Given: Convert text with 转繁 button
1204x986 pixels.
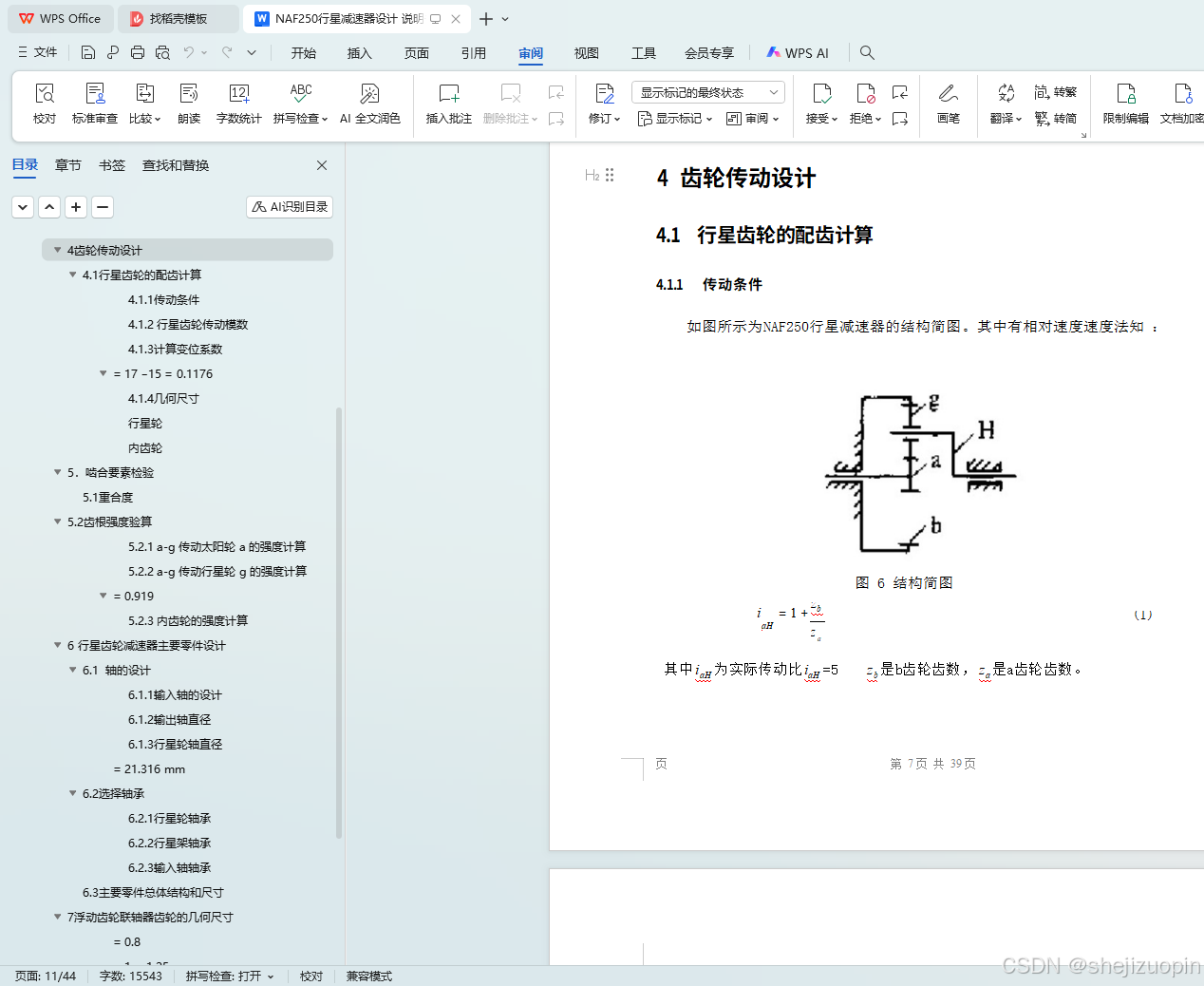Looking at the screenshot, I should tap(1056, 92).
